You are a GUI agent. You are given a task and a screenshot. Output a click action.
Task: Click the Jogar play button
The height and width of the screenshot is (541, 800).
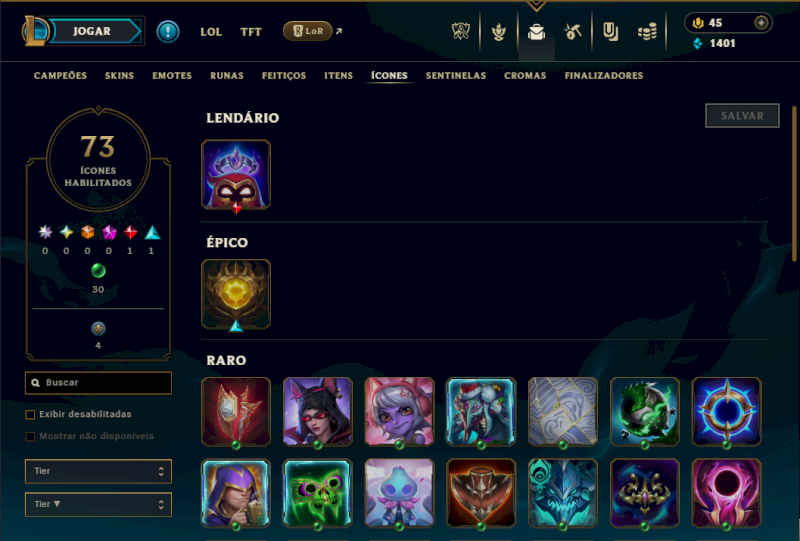pos(92,31)
